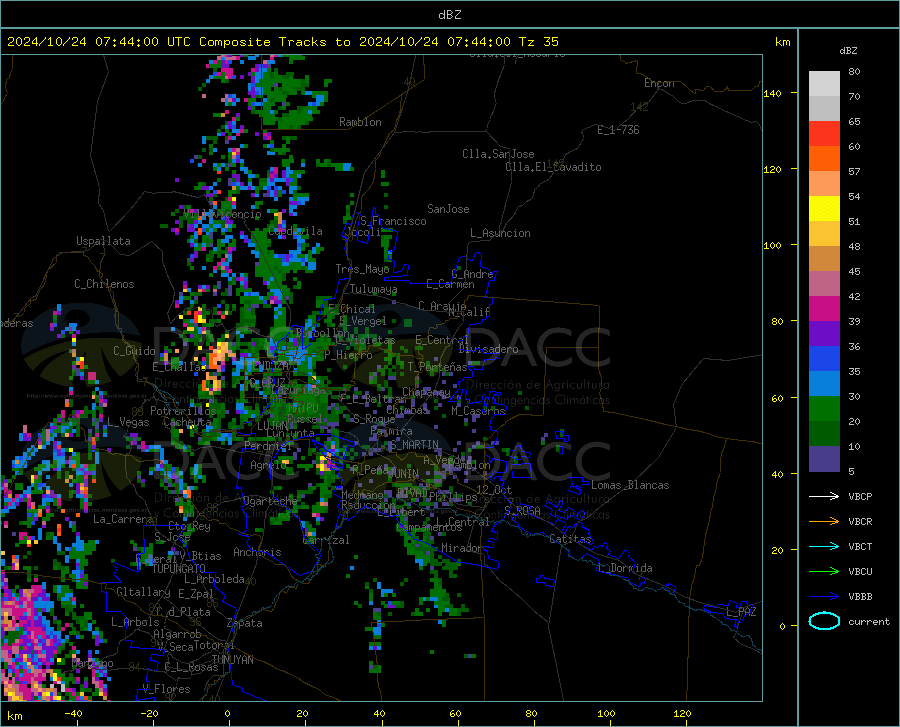Select the La_Carrera location label

pos(123,519)
